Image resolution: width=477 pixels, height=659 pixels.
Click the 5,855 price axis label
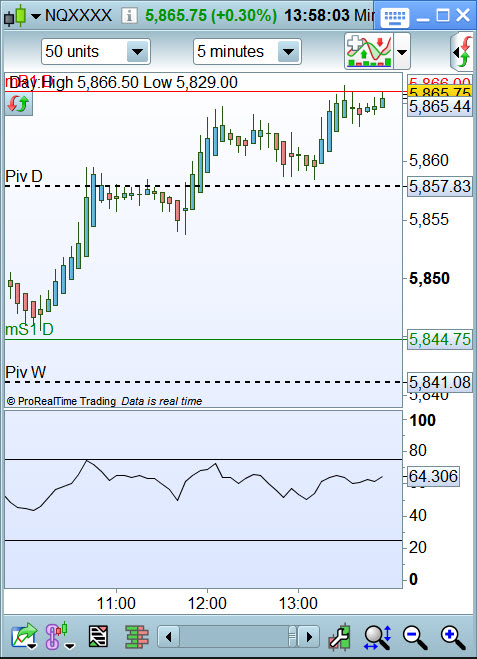pos(429,219)
